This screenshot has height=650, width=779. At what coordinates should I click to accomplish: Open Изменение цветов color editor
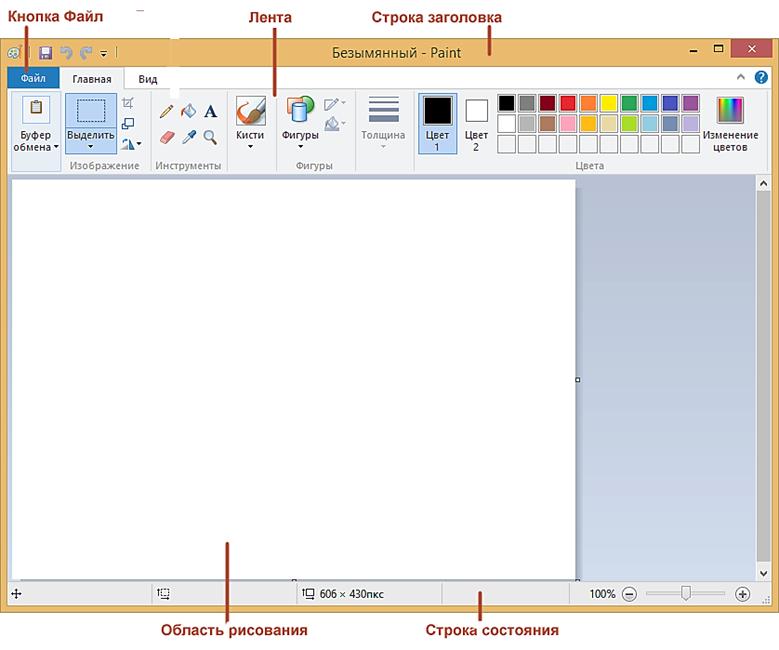[x=730, y=124]
